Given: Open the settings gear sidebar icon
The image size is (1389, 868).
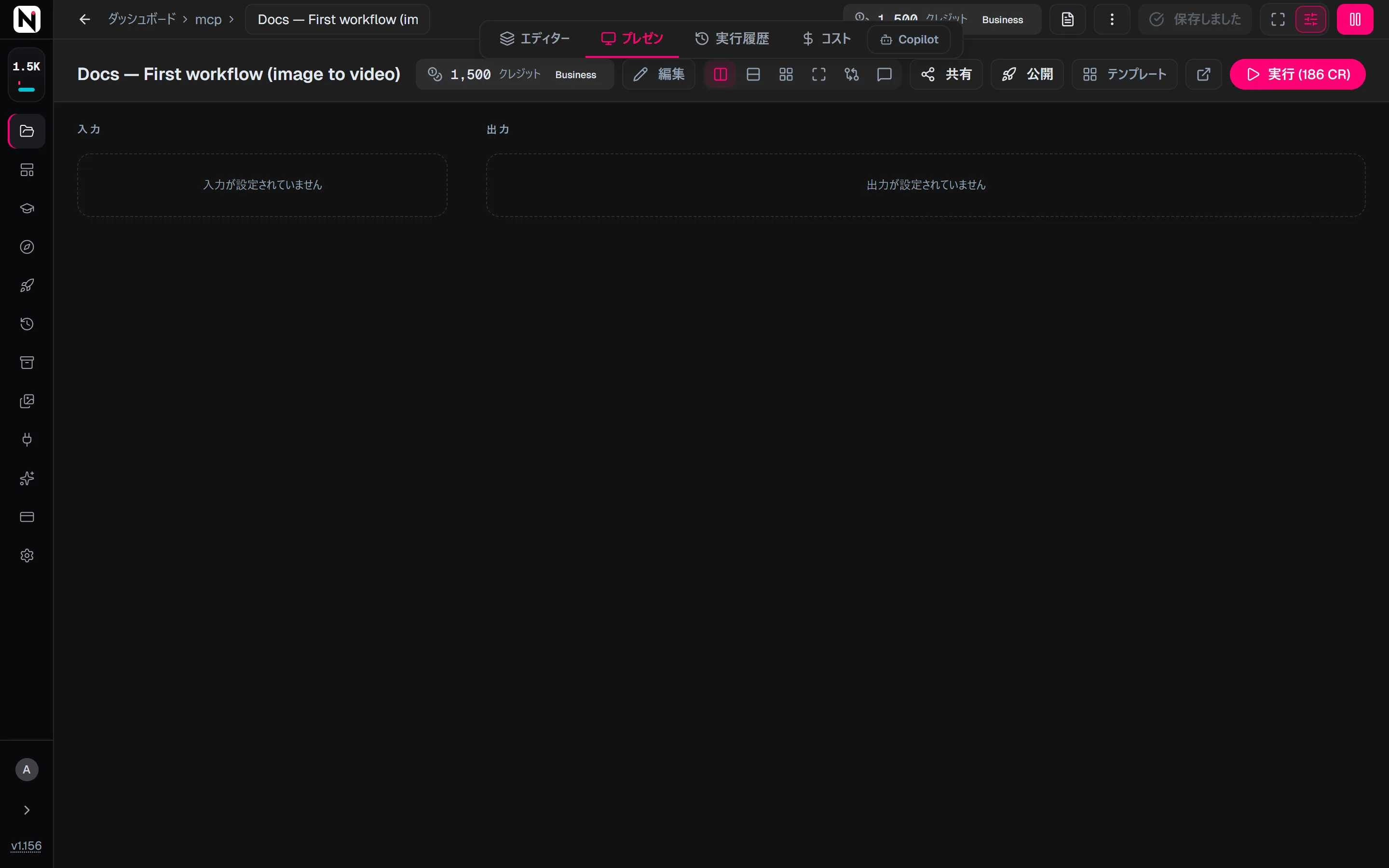Looking at the screenshot, I should point(27,555).
